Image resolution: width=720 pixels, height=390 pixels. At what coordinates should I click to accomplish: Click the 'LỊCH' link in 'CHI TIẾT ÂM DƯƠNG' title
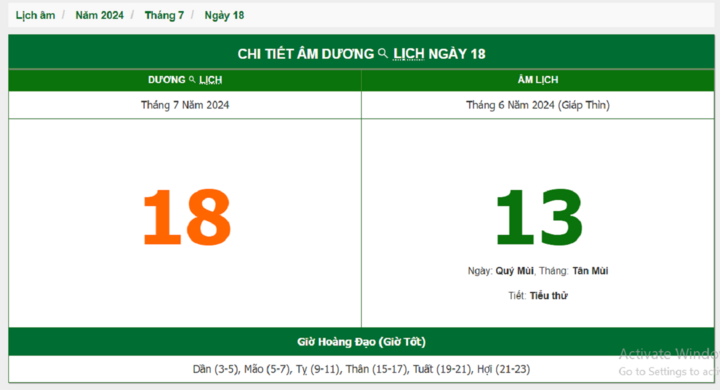(409, 54)
